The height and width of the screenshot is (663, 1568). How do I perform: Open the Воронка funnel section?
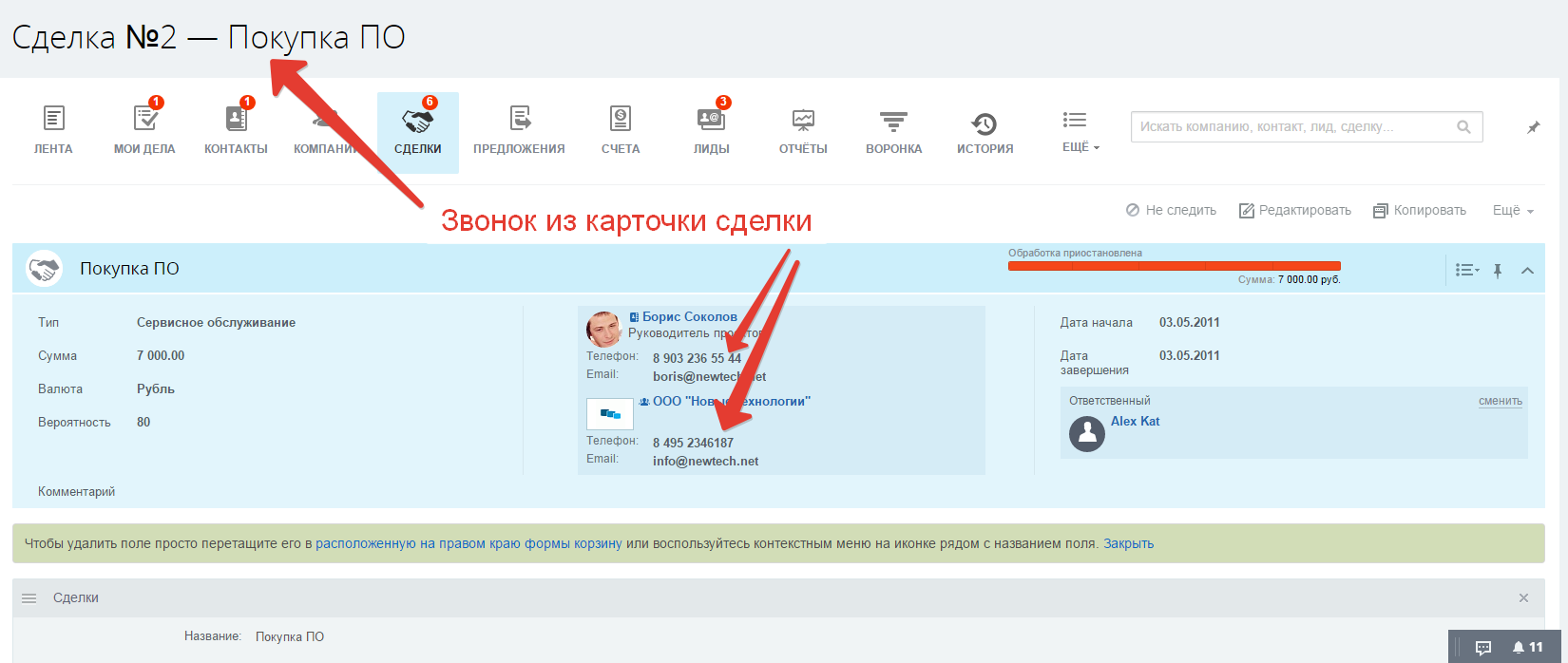(893, 130)
